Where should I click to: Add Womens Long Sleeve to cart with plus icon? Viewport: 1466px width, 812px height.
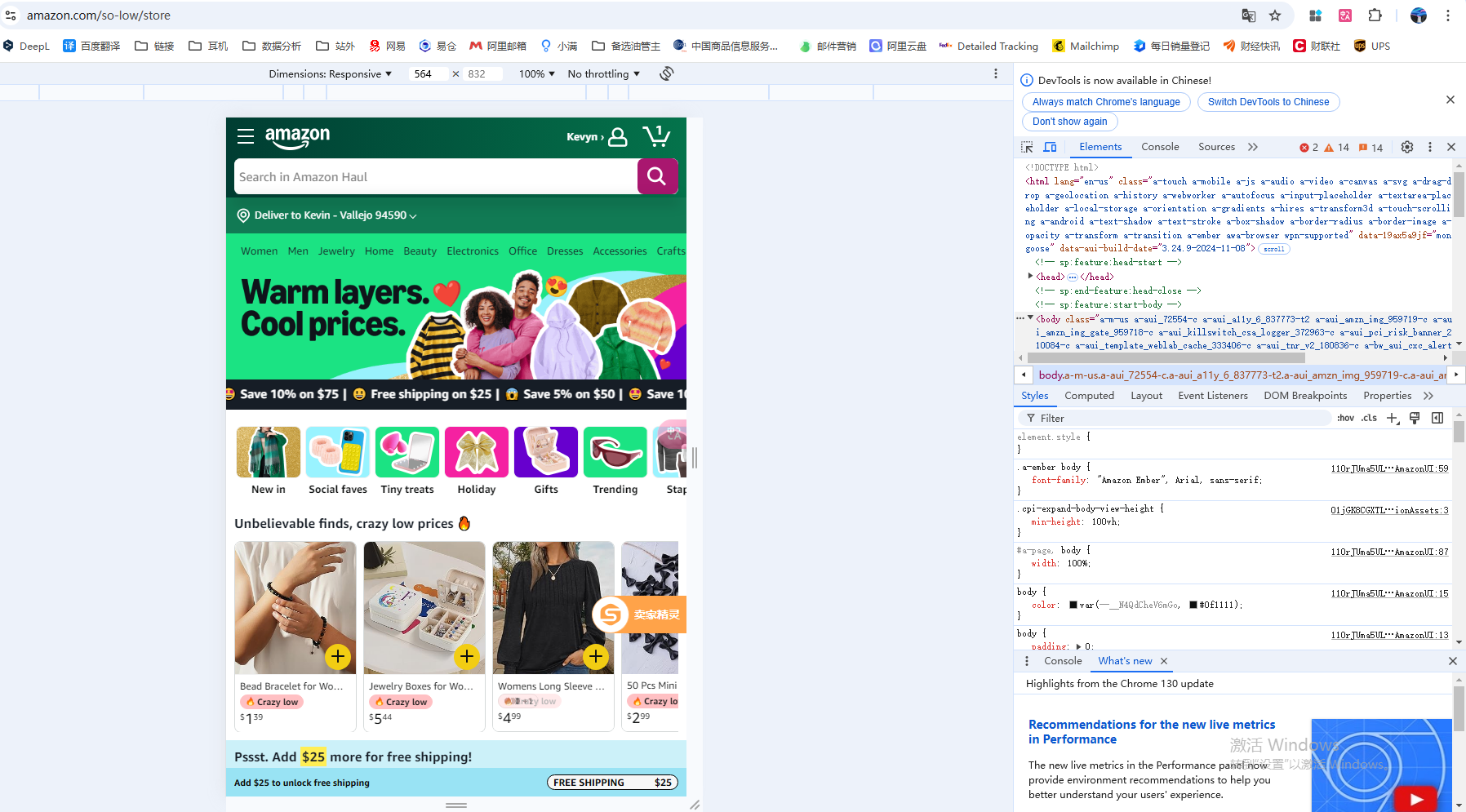596,656
